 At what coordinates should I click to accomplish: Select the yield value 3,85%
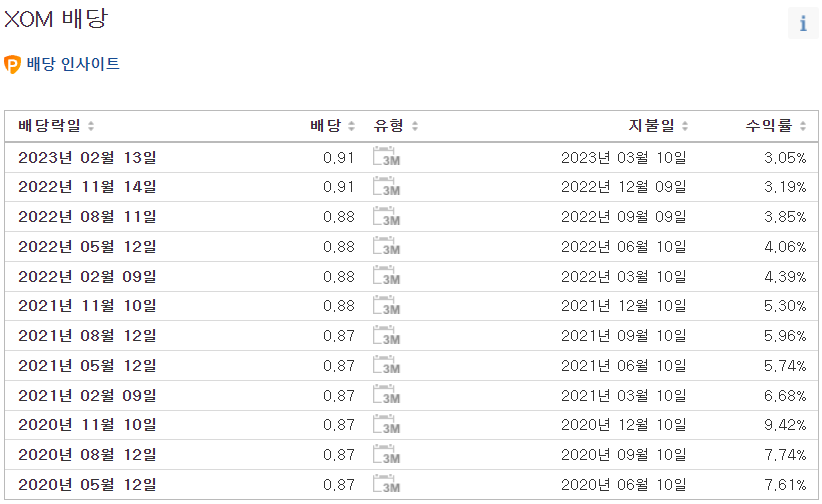(x=785, y=217)
